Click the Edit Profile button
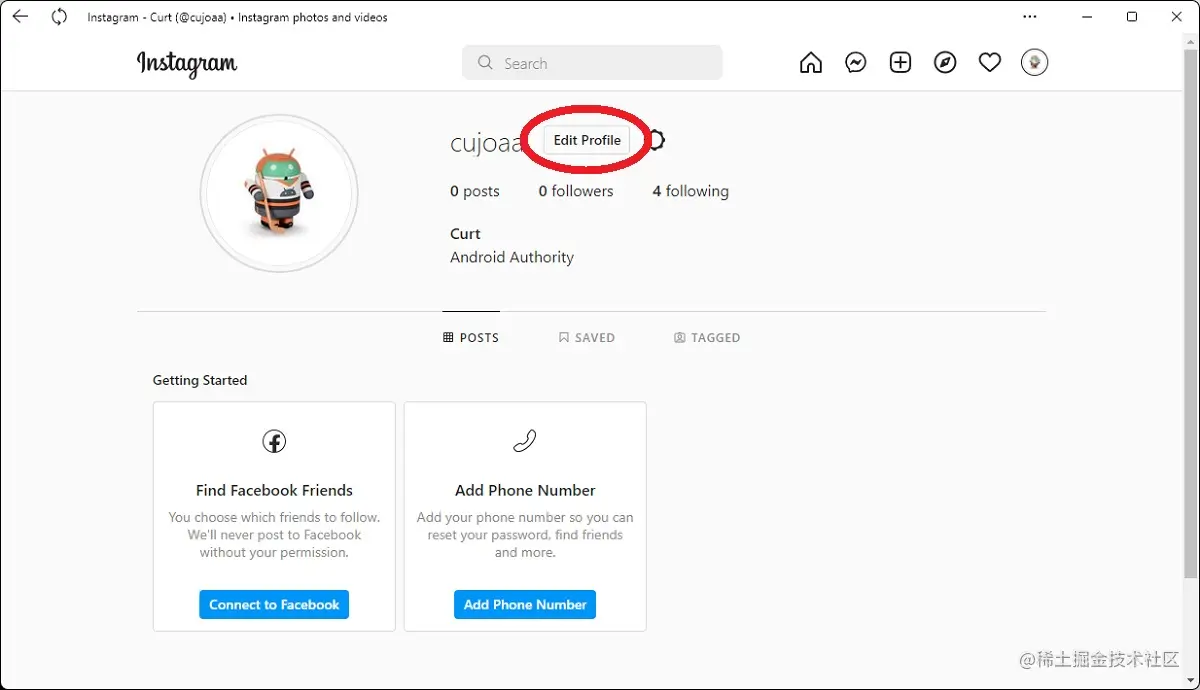Viewport: 1200px width, 690px height. 587,140
